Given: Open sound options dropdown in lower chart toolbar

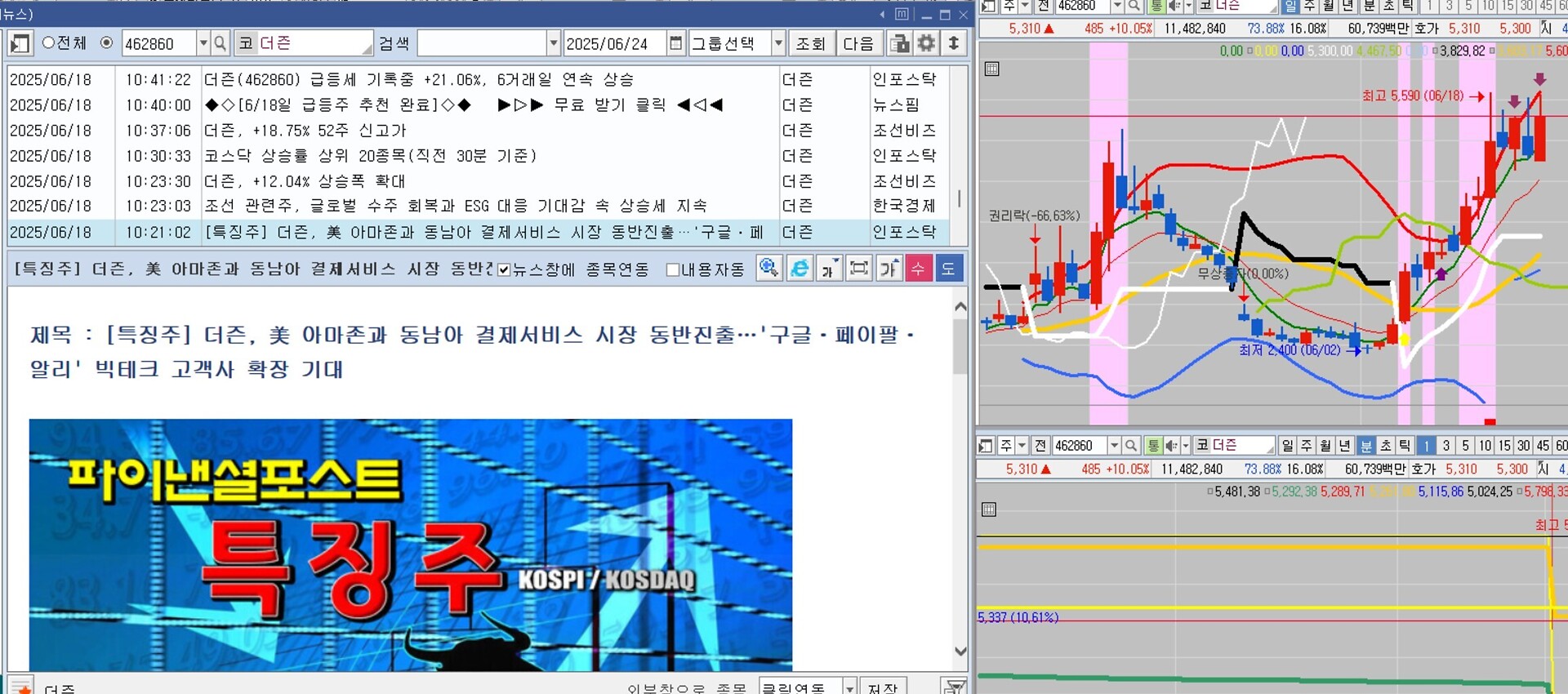Looking at the screenshot, I should 1185,445.
